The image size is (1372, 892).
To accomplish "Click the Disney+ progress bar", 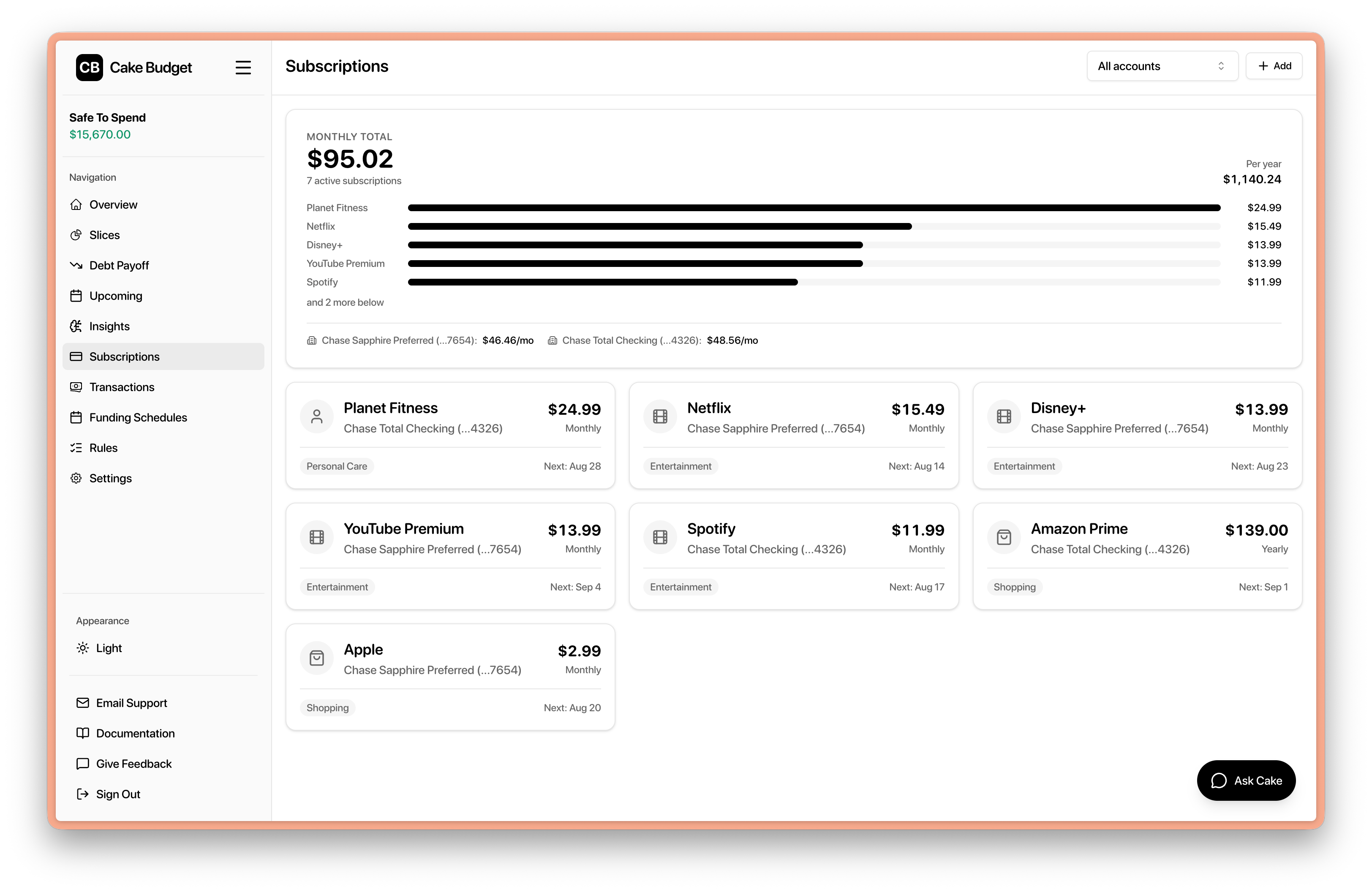I will tap(814, 245).
